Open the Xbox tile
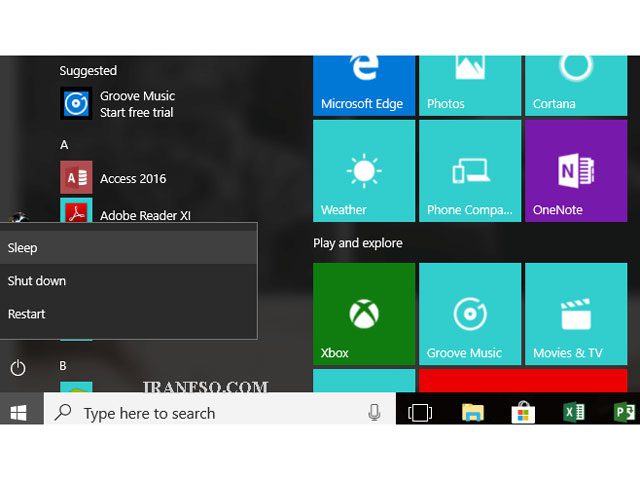The width and height of the screenshot is (640, 480). (x=364, y=314)
